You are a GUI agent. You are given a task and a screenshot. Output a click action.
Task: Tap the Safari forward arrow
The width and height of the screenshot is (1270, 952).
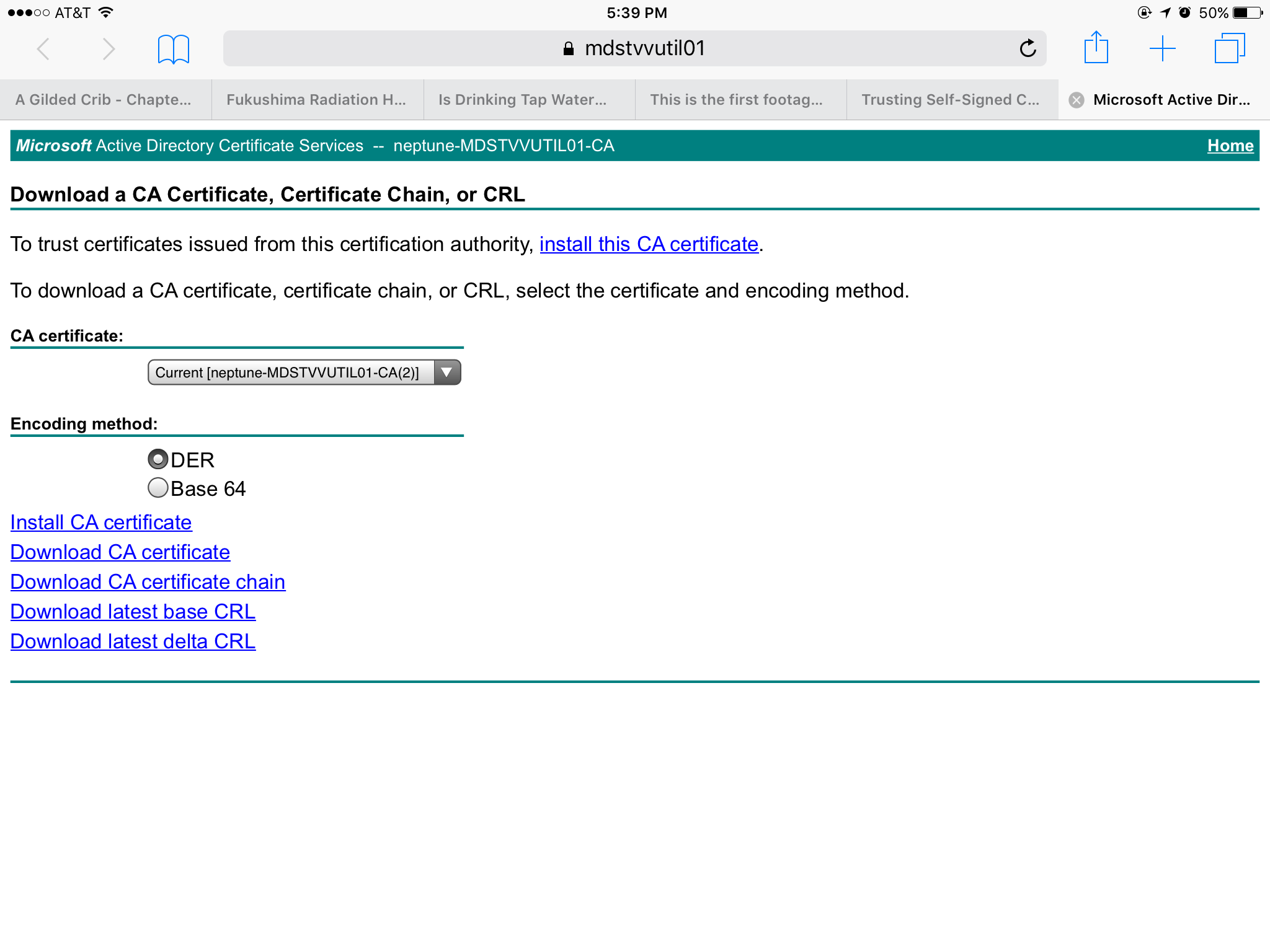(109, 49)
